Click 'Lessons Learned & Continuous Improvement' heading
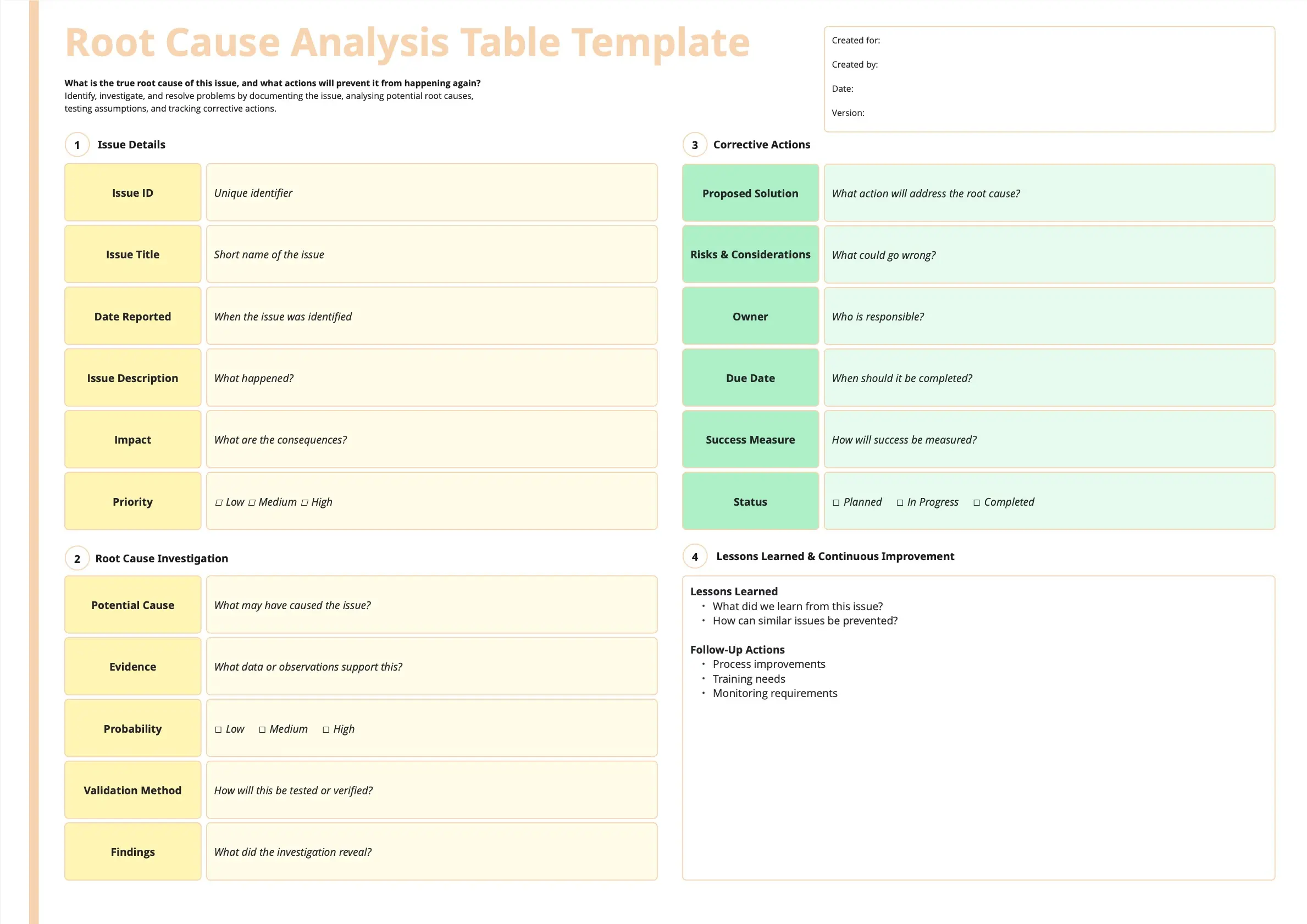 (835, 556)
